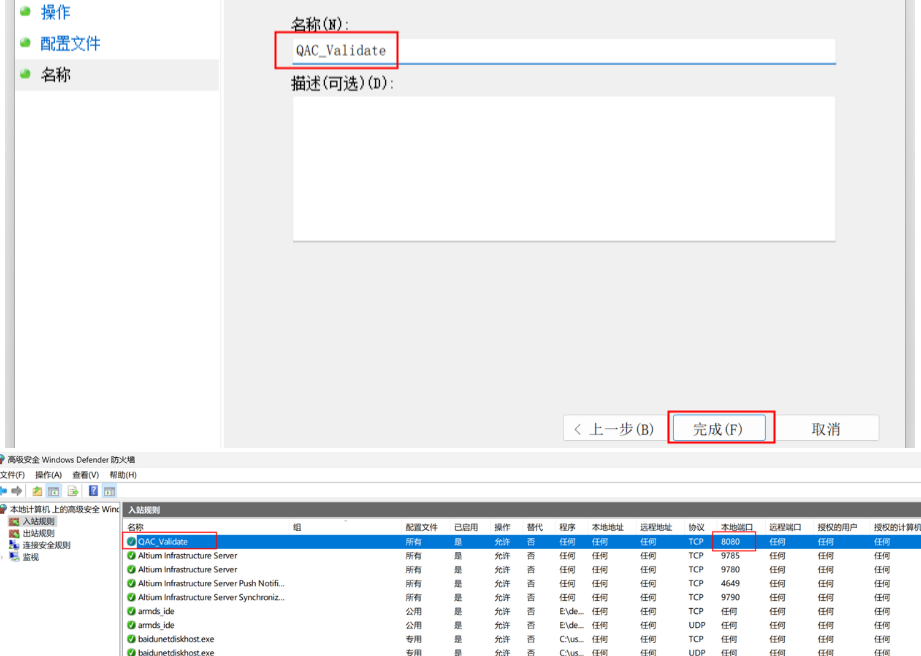Open 连接安全规则 in the left tree
This screenshot has height=656, width=921.
tap(46, 545)
